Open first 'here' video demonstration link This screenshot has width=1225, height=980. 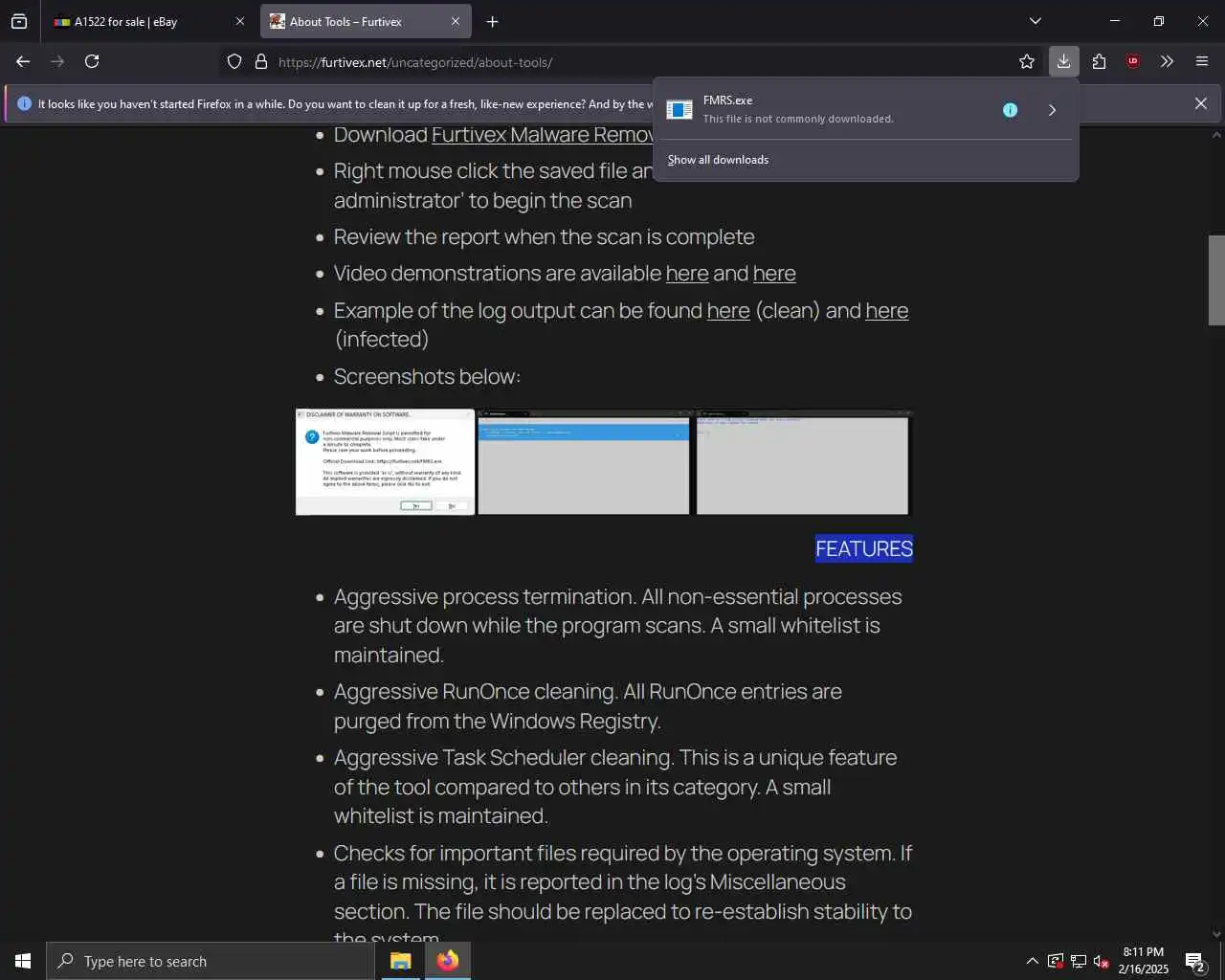point(687,274)
